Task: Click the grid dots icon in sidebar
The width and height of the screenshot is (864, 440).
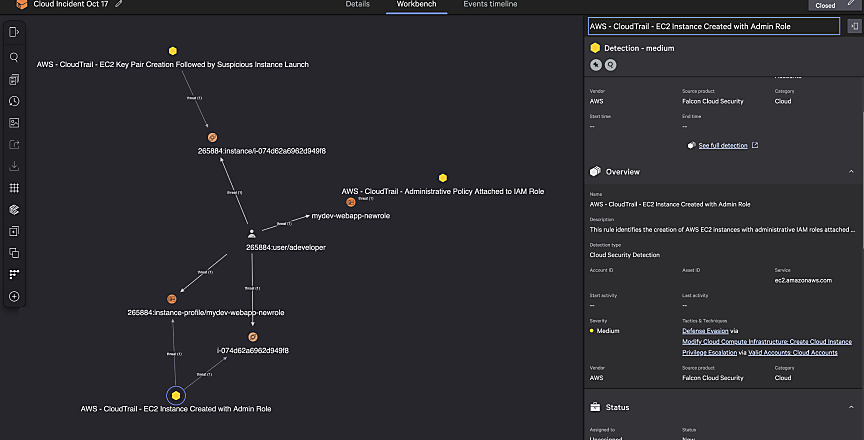Action: coord(14,187)
